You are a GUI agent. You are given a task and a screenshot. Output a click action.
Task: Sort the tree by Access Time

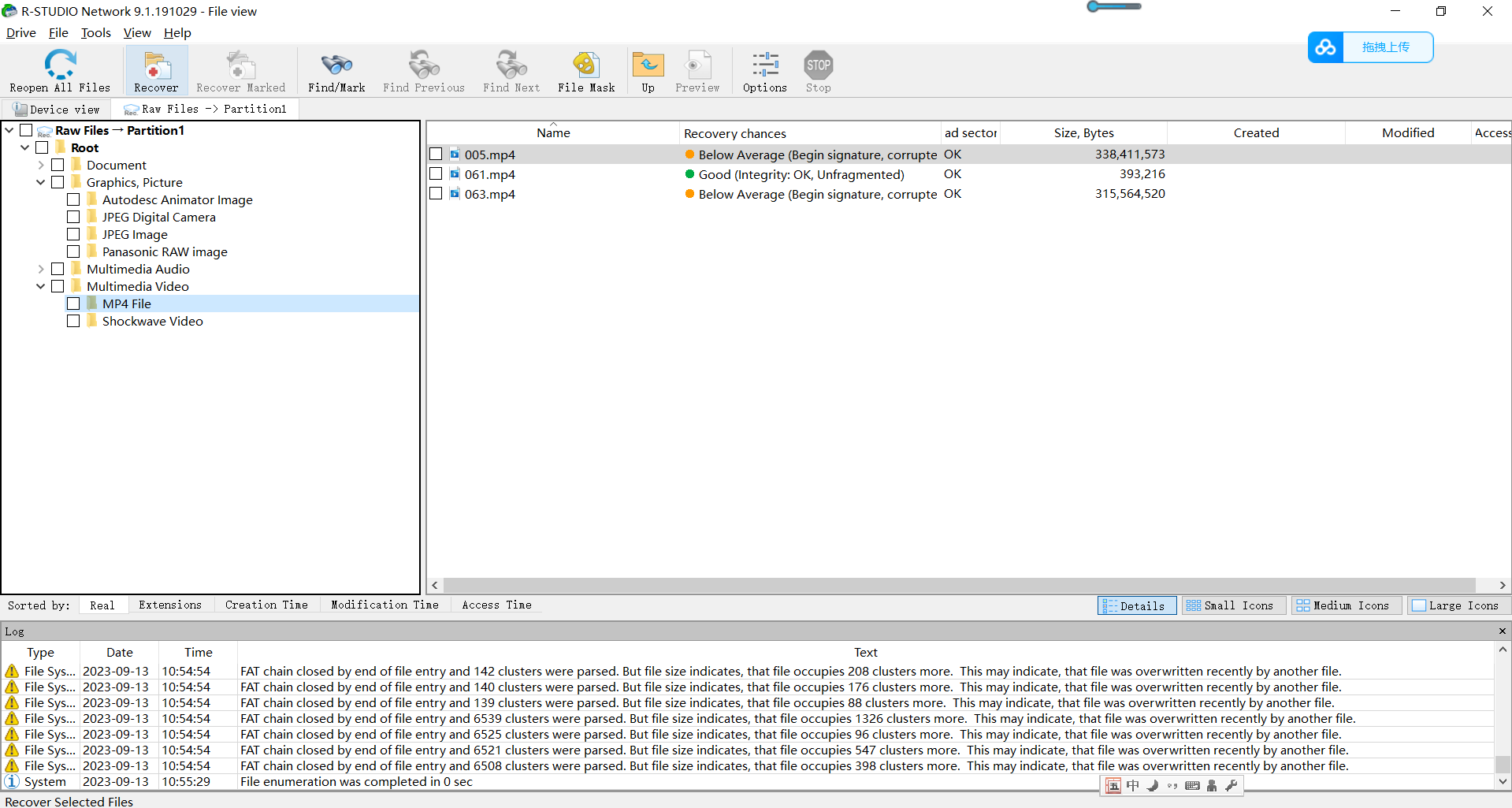point(496,605)
